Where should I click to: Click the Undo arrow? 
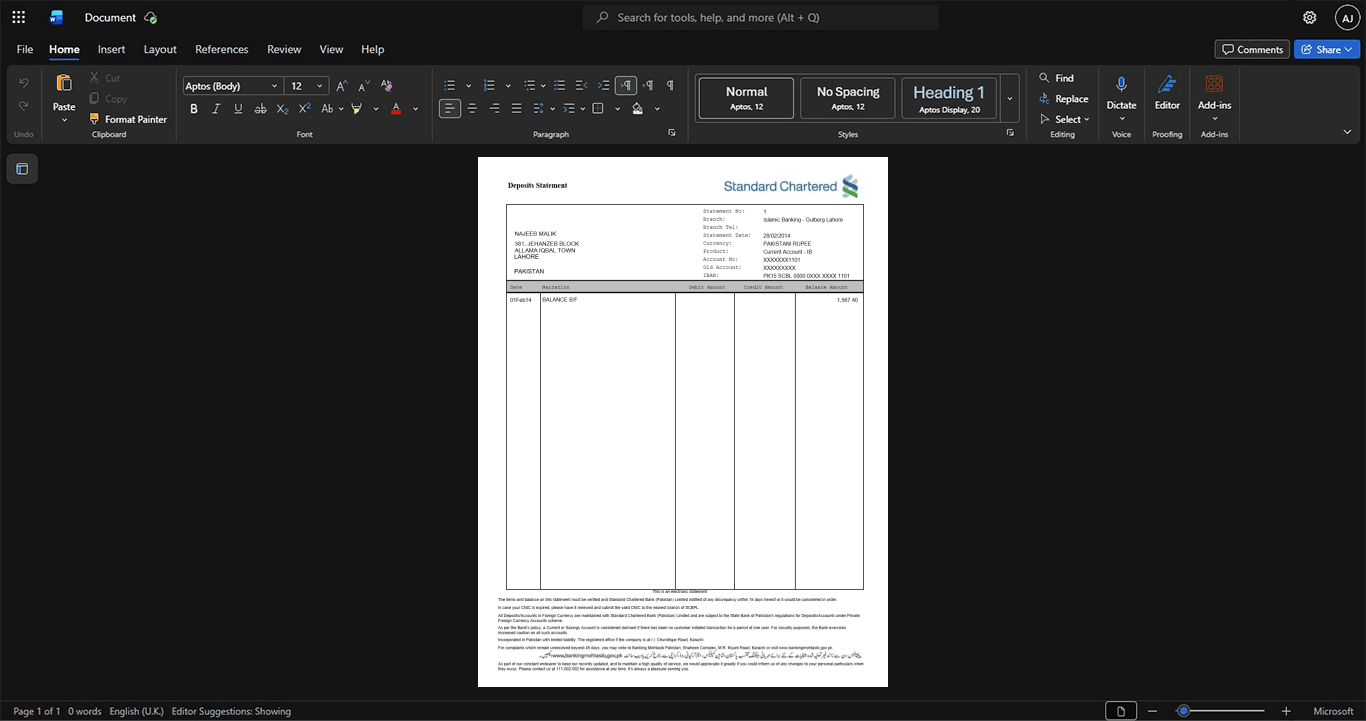click(x=23, y=82)
